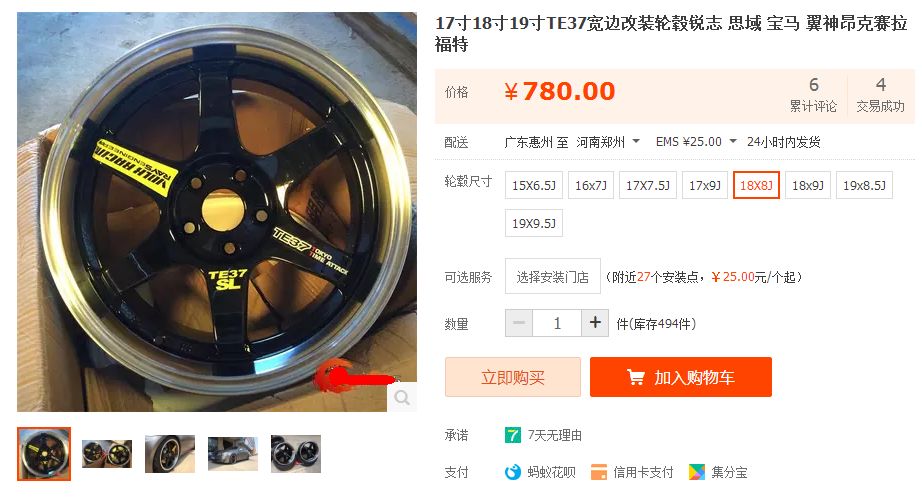Choose the 17x9J size option
This screenshot has width=922, height=499.
[705, 185]
